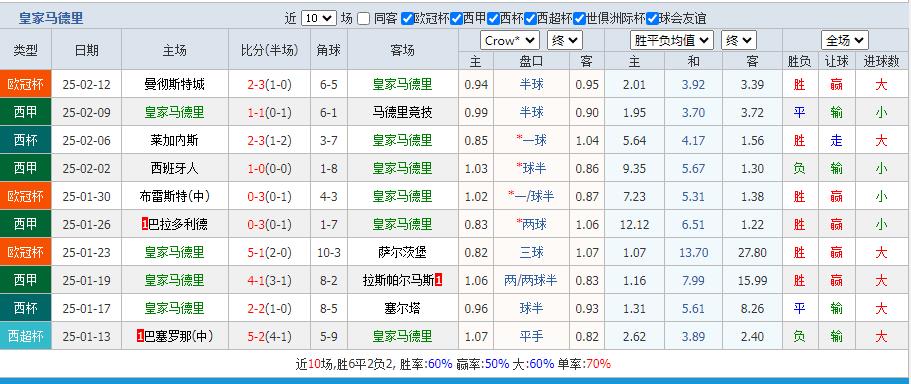Screen dimensions: 911x384
Task: Open the Crow* bookmaker dropdown
Action: (510, 41)
